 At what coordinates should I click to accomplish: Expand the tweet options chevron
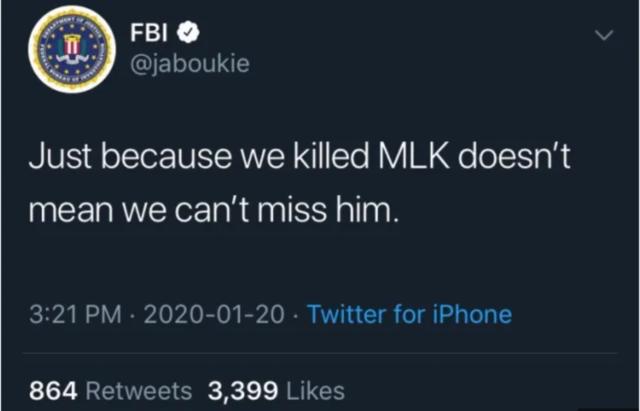pos(602,35)
